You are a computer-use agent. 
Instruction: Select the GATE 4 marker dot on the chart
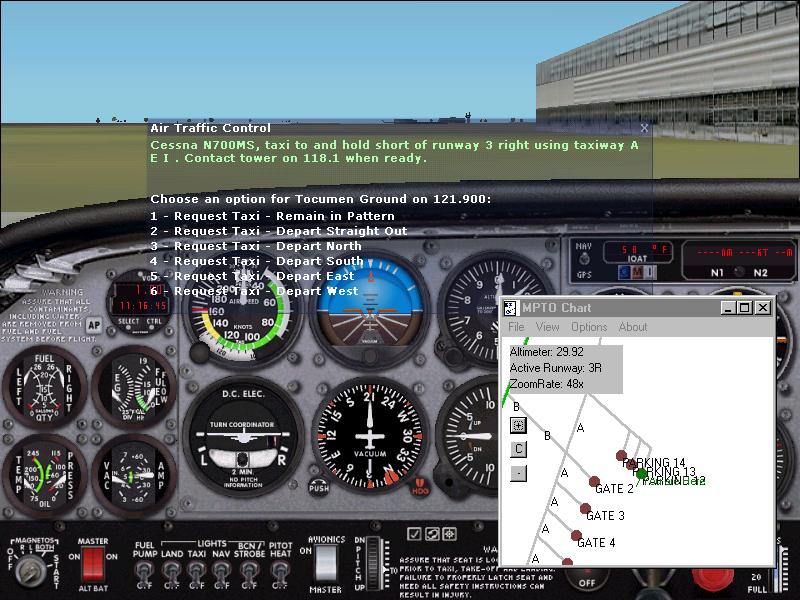576,535
